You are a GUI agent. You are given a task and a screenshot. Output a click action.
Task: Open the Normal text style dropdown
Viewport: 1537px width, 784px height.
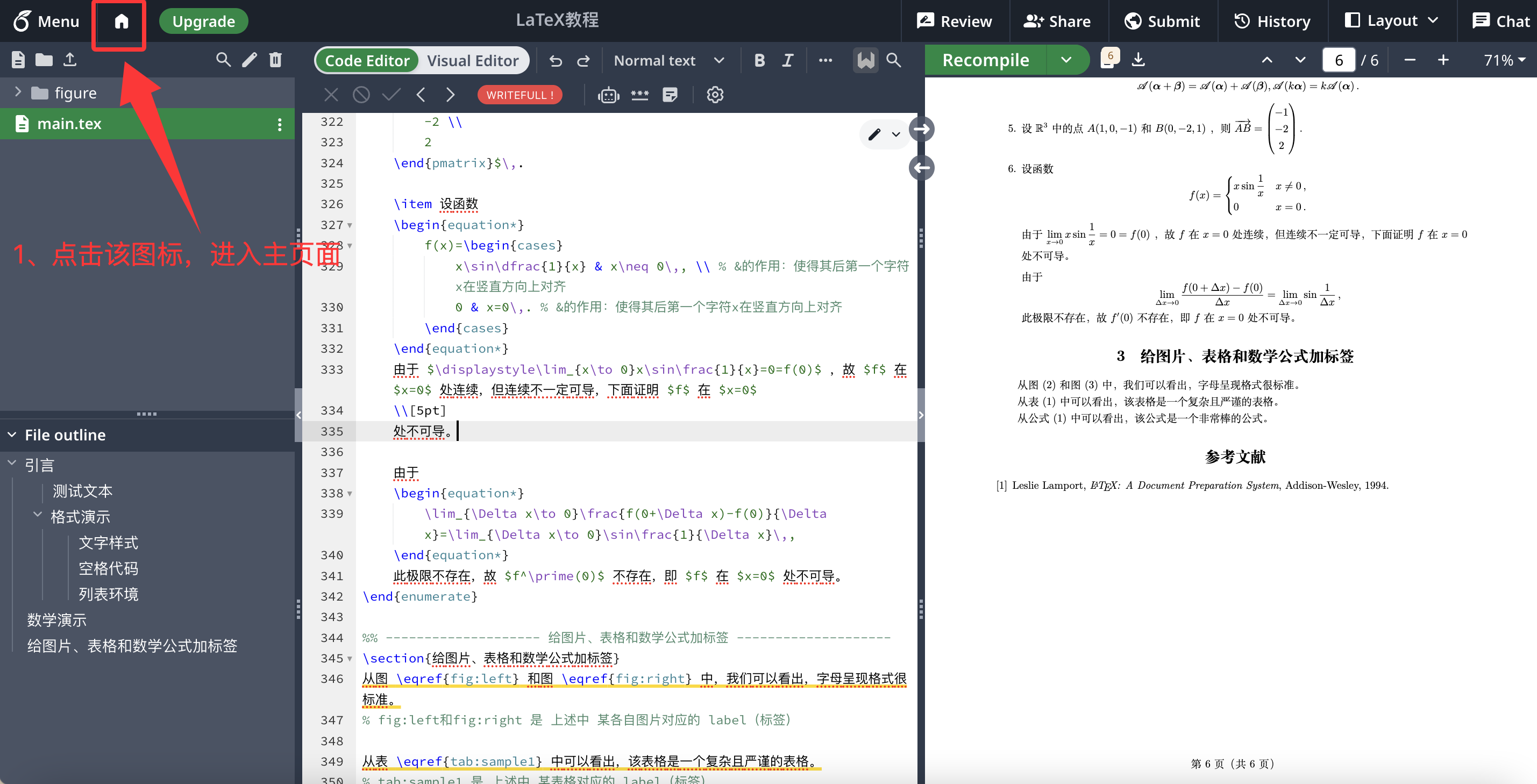coord(669,60)
